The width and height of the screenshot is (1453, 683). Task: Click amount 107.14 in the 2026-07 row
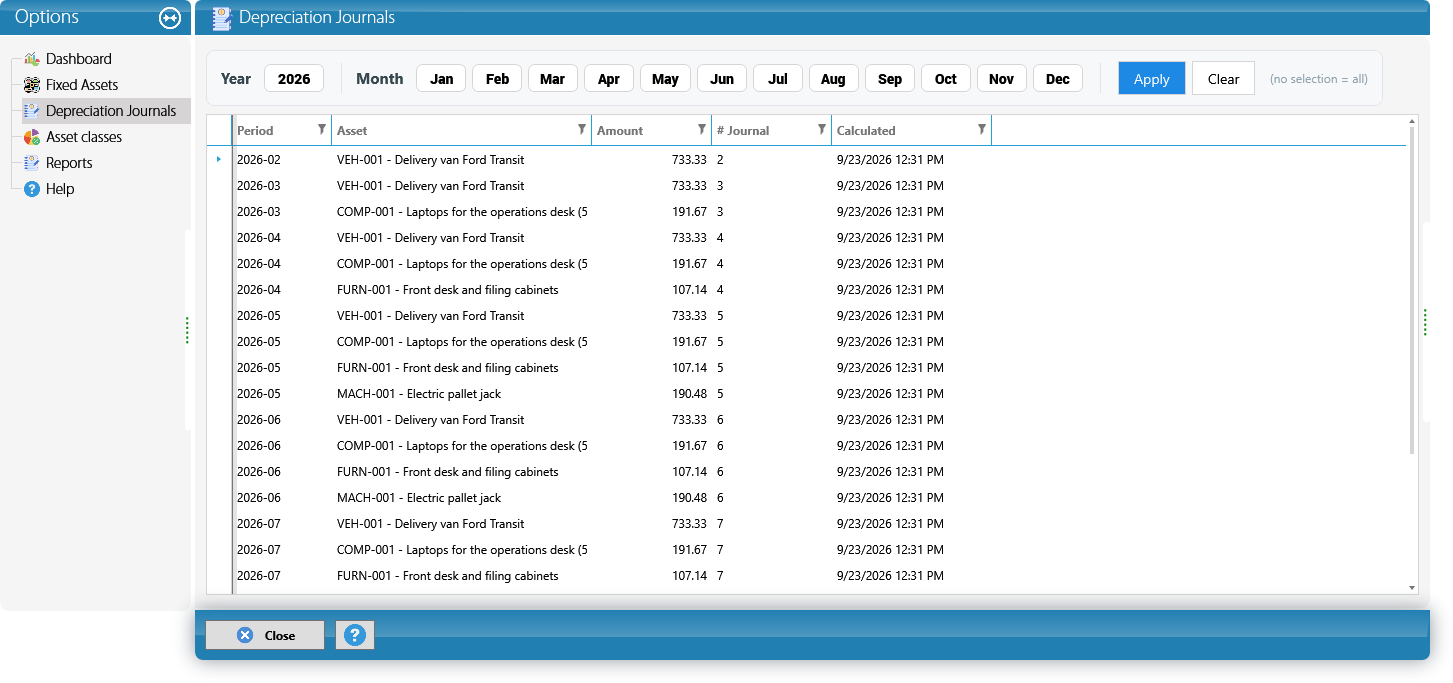[689, 576]
